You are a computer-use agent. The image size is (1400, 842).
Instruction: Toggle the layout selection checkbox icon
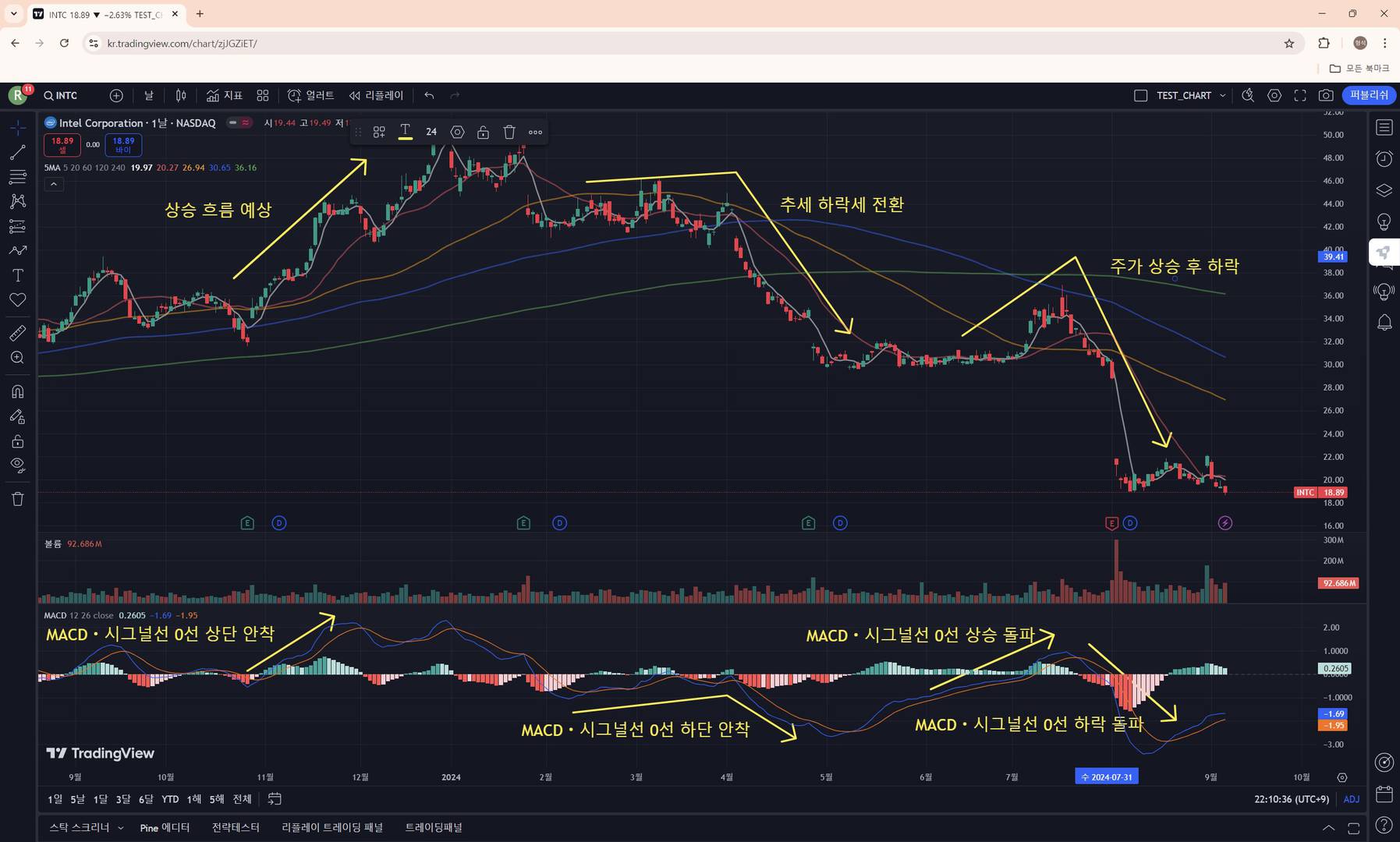click(1140, 95)
